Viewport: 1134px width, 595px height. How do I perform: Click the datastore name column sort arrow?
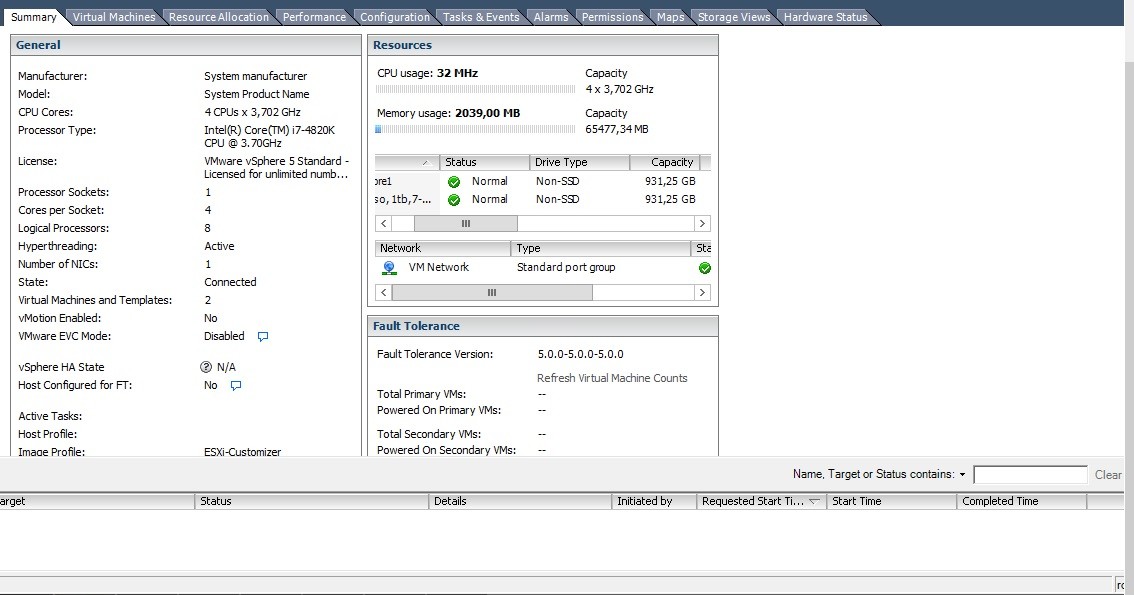tap(427, 163)
